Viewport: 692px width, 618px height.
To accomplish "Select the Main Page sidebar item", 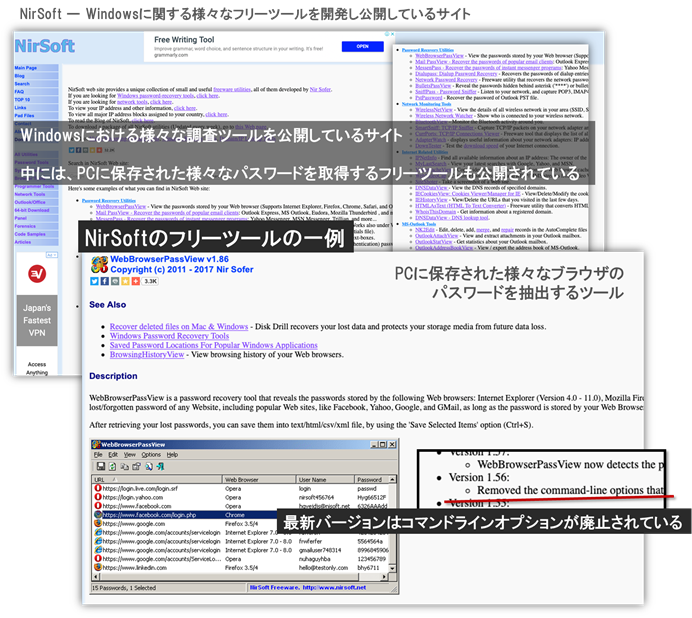I will click(26, 68).
